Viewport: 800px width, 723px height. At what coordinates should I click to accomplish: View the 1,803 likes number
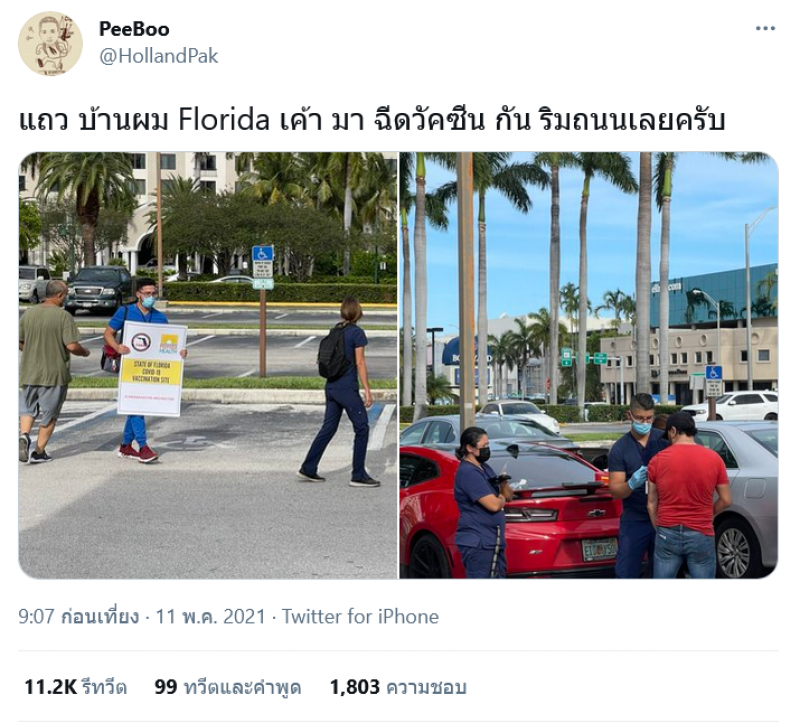(355, 687)
